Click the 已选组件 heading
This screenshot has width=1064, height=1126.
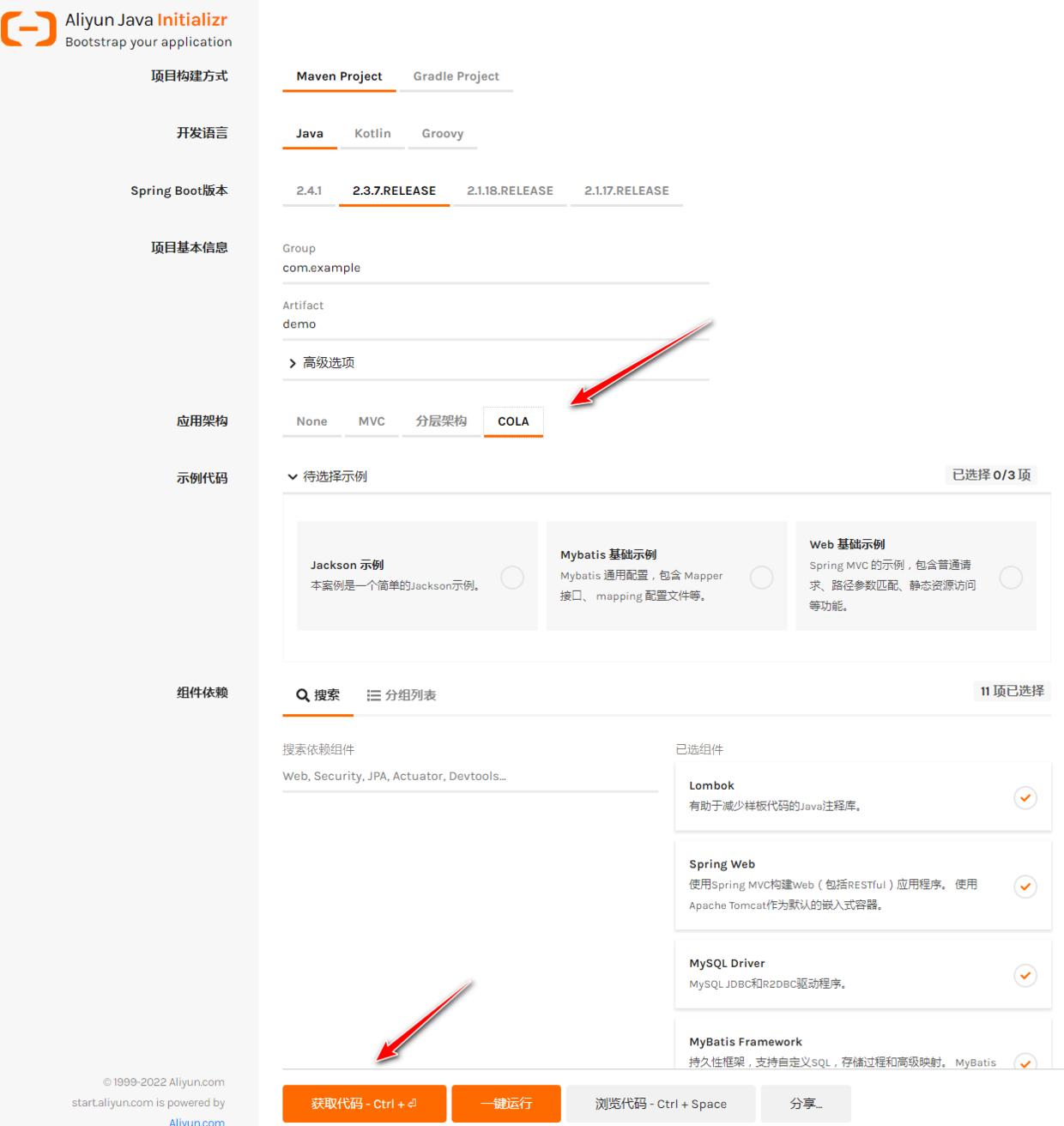pos(699,749)
